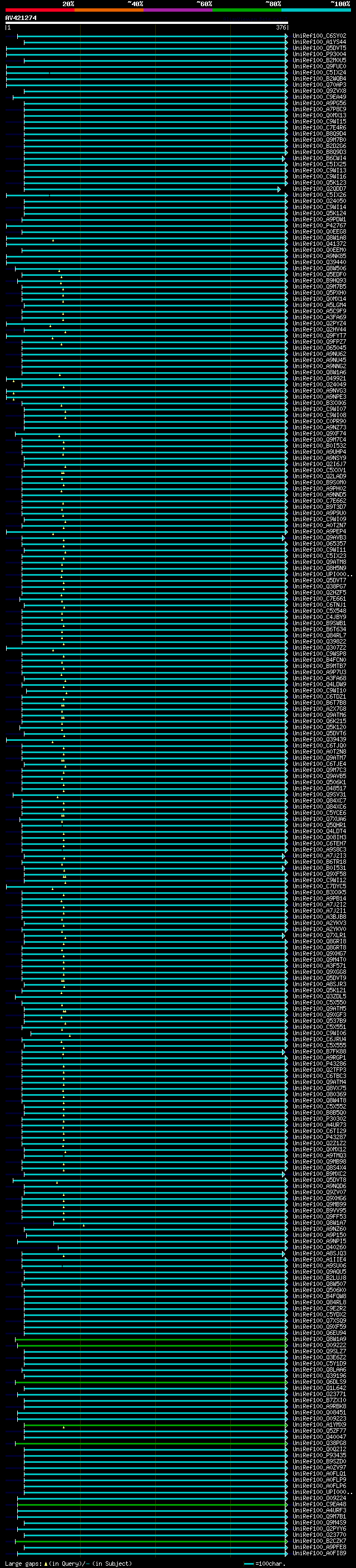Select hit label UniRef100_A7P8C9
Image resolution: width=356 pixels, height=1568 pixels.
point(319,109)
